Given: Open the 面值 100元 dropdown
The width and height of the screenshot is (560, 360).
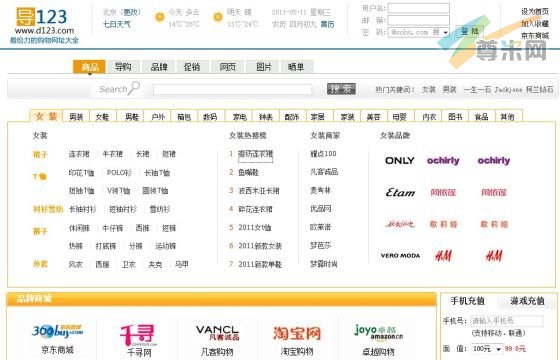Looking at the screenshot, I should (487, 349).
